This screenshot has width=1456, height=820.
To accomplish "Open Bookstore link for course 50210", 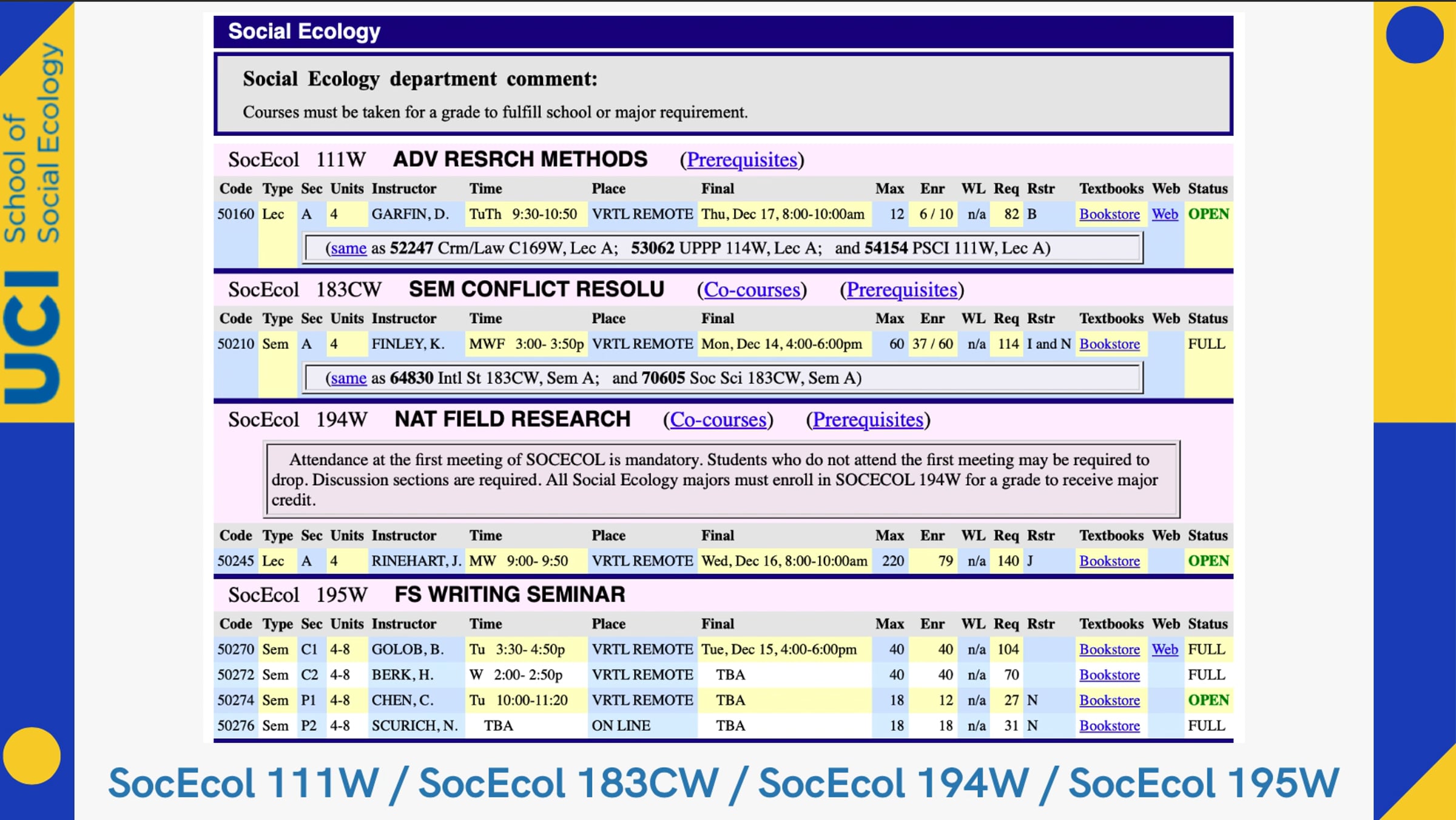I will (x=1109, y=344).
